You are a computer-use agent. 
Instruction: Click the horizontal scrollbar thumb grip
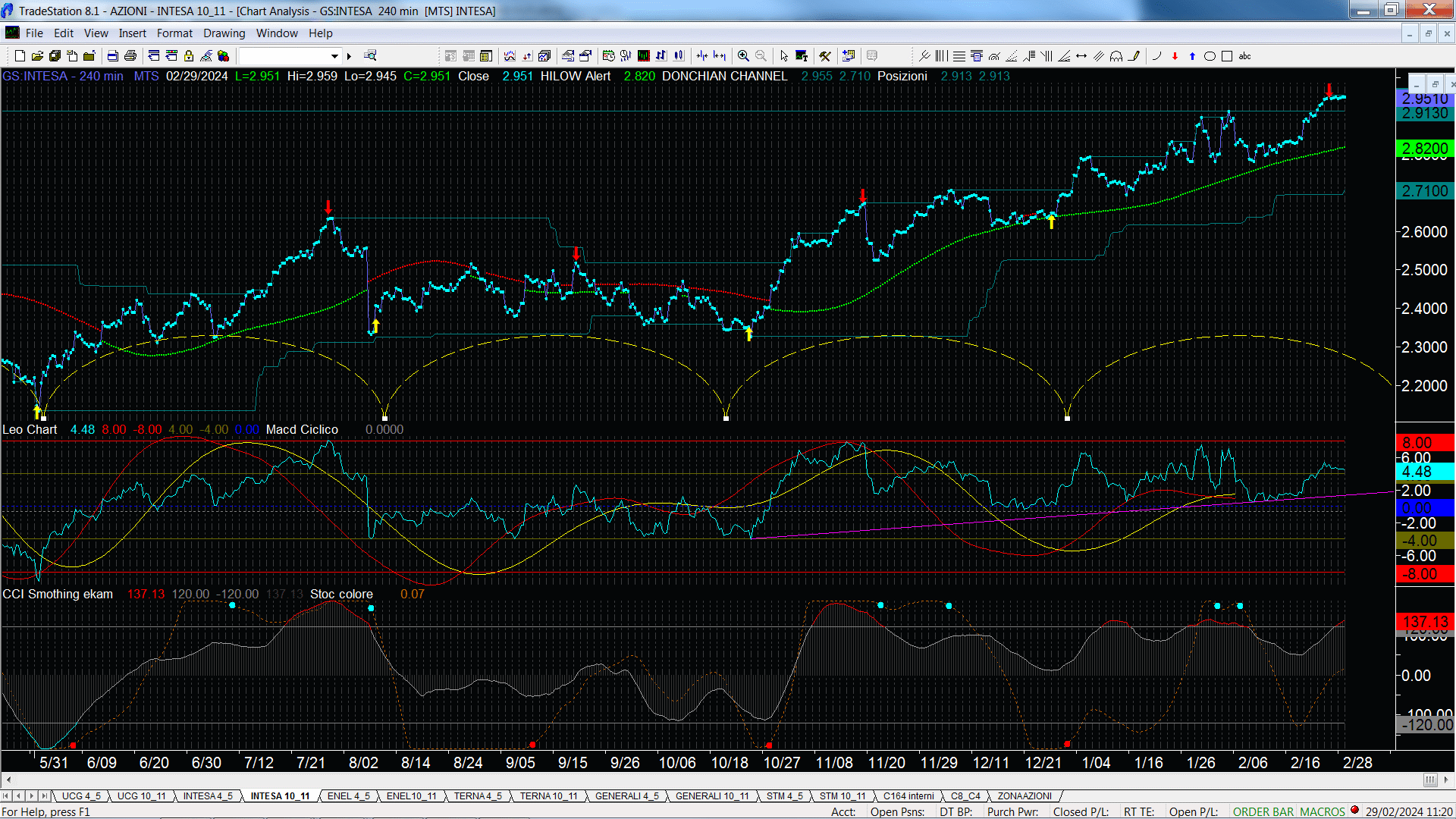point(1429,780)
